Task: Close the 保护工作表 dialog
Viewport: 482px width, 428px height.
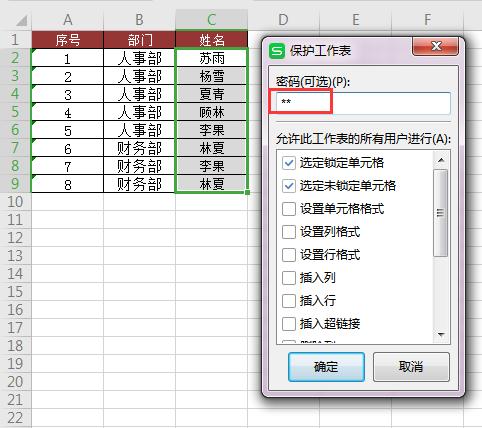Action: (436, 46)
